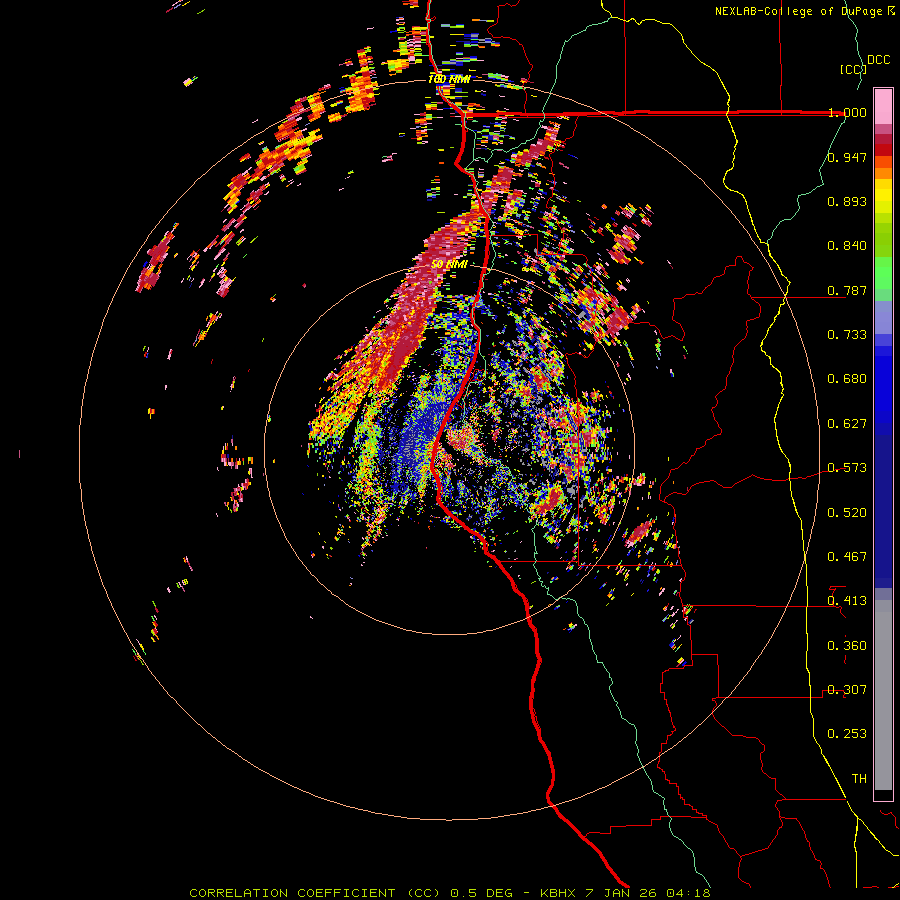The height and width of the screenshot is (900, 900).
Task: Select the 0.627 legend value
Action: click(x=847, y=424)
